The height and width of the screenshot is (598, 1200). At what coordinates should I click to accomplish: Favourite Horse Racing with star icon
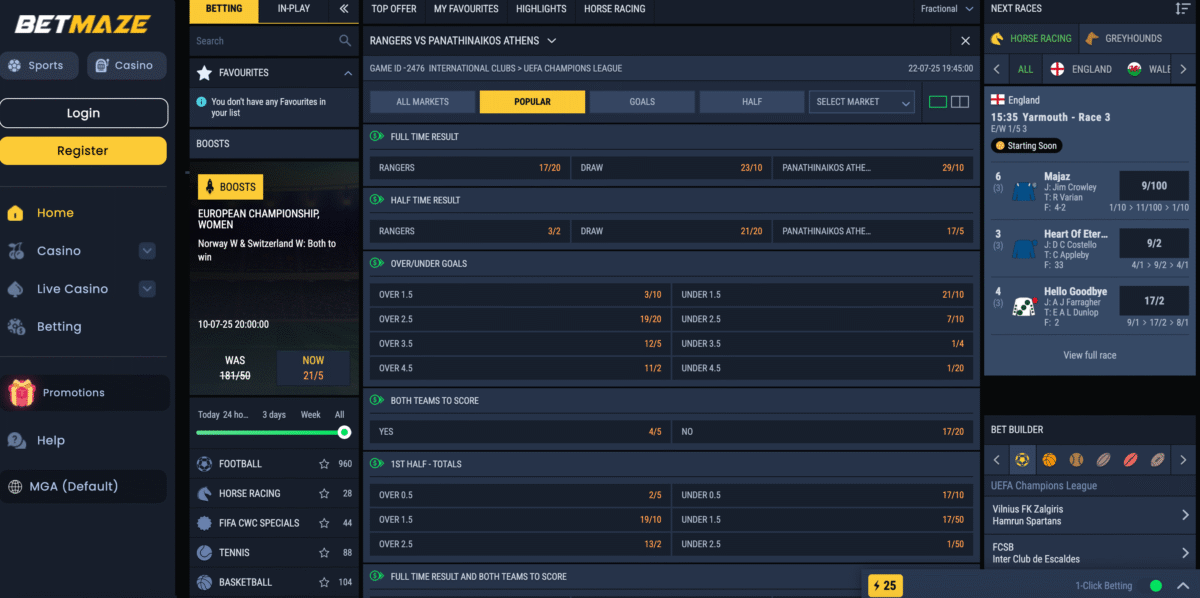[324, 494]
